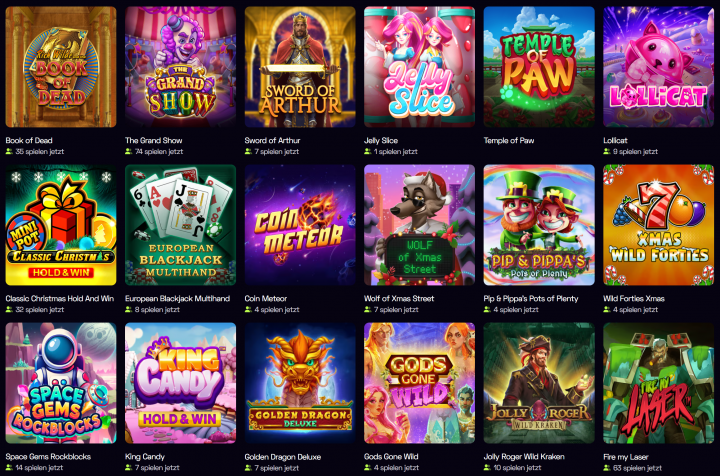Image resolution: width=720 pixels, height=476 pixels.
Task: Click the players icon under Book of Dead
Action: 9,151
